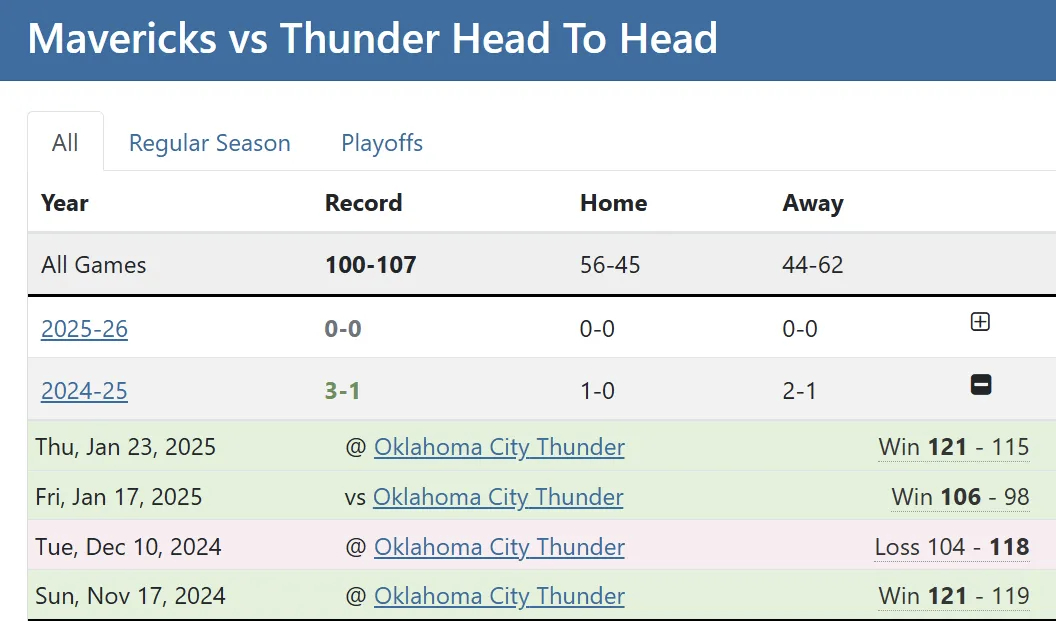Viewport: 1056px width, 621px height.
Task: Open the Playoffs tab
Action: click(x=382, y=143)
